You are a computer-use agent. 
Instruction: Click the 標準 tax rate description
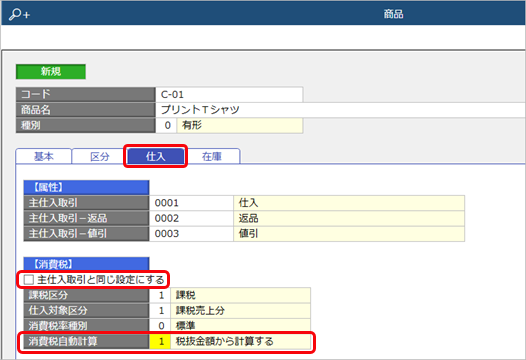coord(241,325)
